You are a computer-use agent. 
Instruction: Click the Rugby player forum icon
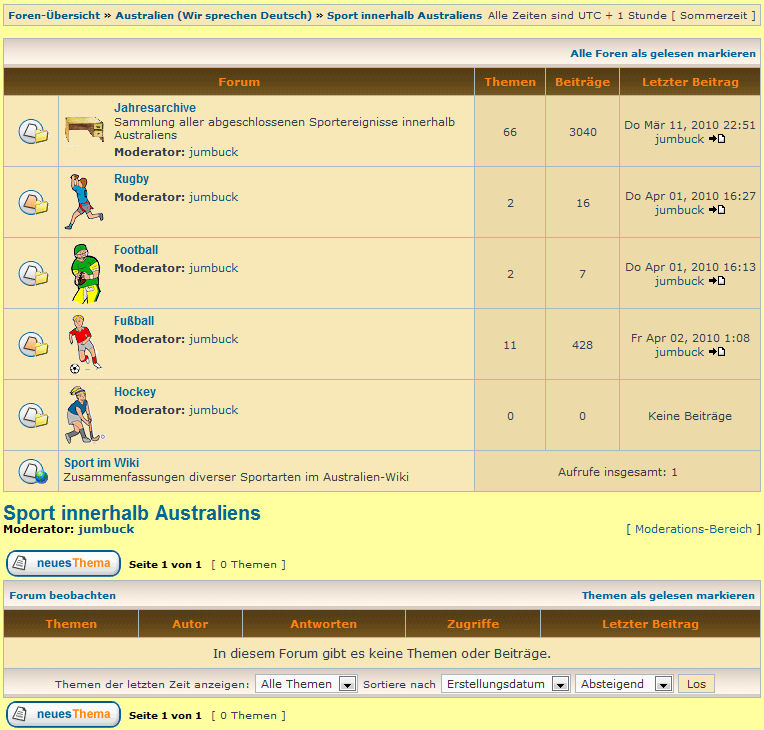point(84,202)
